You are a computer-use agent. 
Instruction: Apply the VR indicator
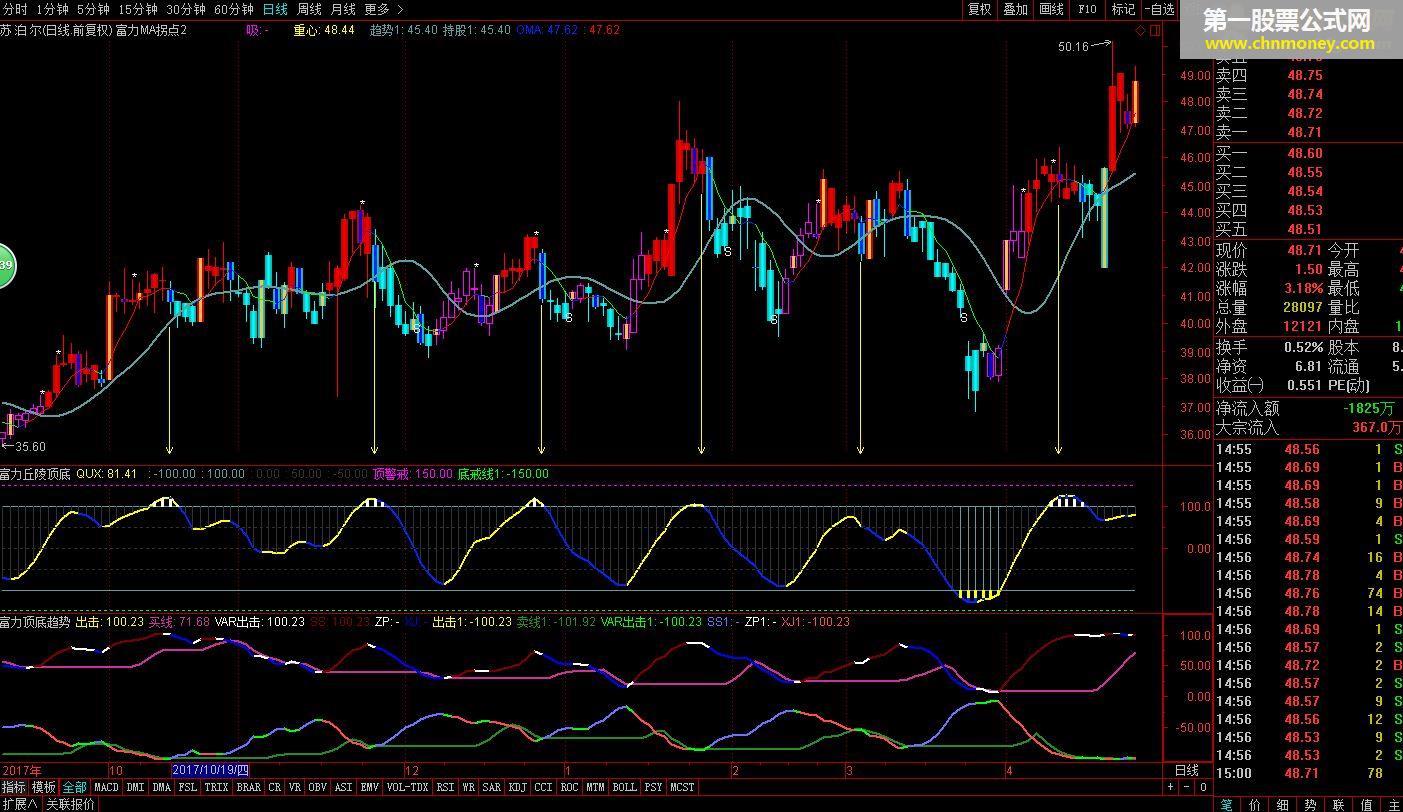295,787
